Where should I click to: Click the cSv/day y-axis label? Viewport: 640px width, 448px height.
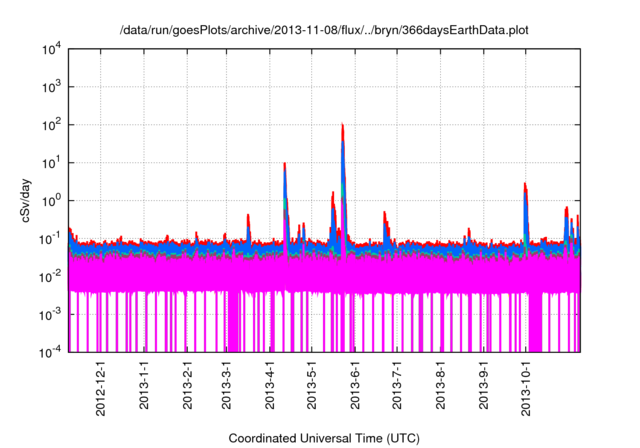coord(26,200)
